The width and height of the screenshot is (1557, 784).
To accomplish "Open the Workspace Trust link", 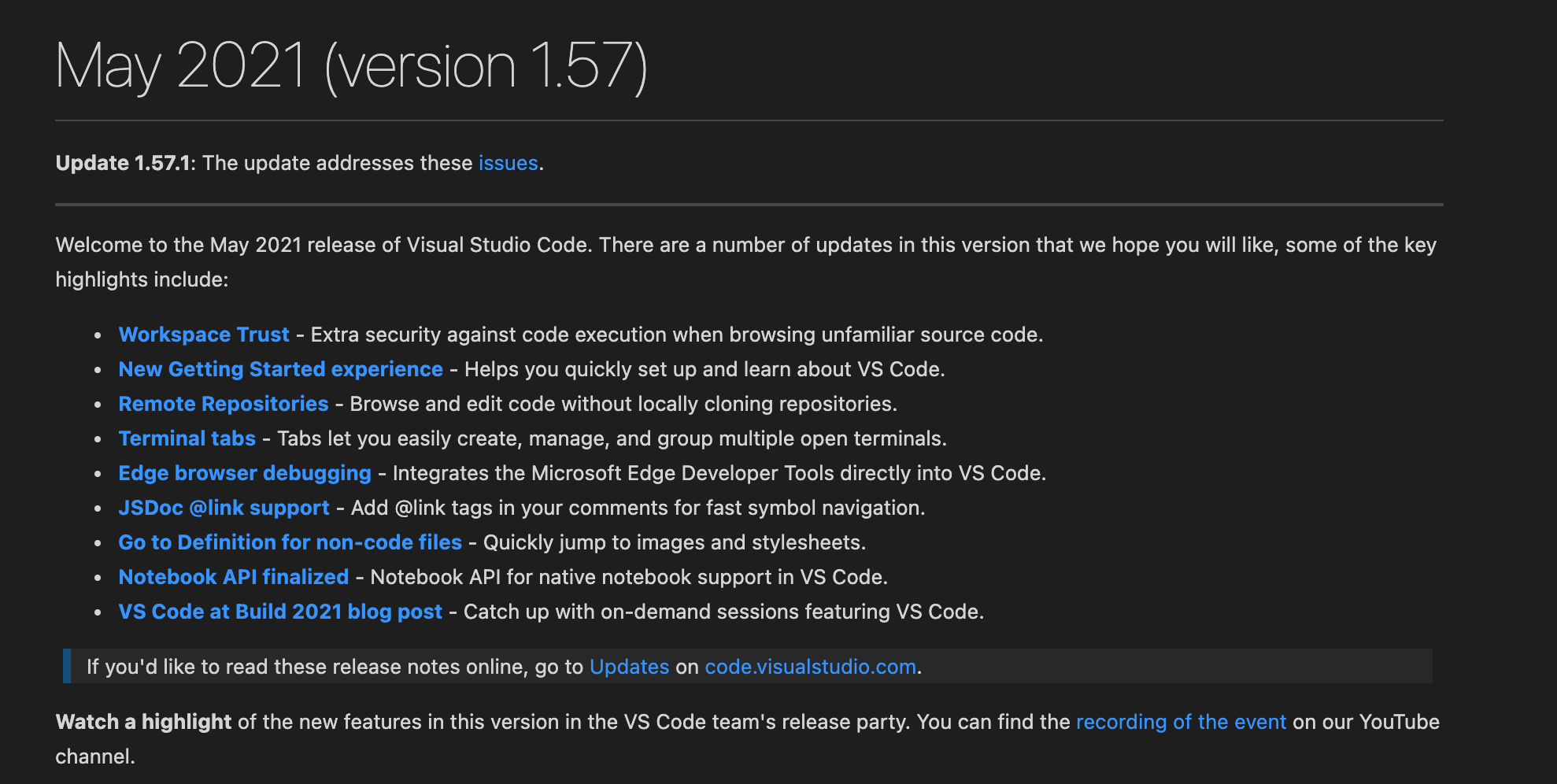I will [204, 335].
